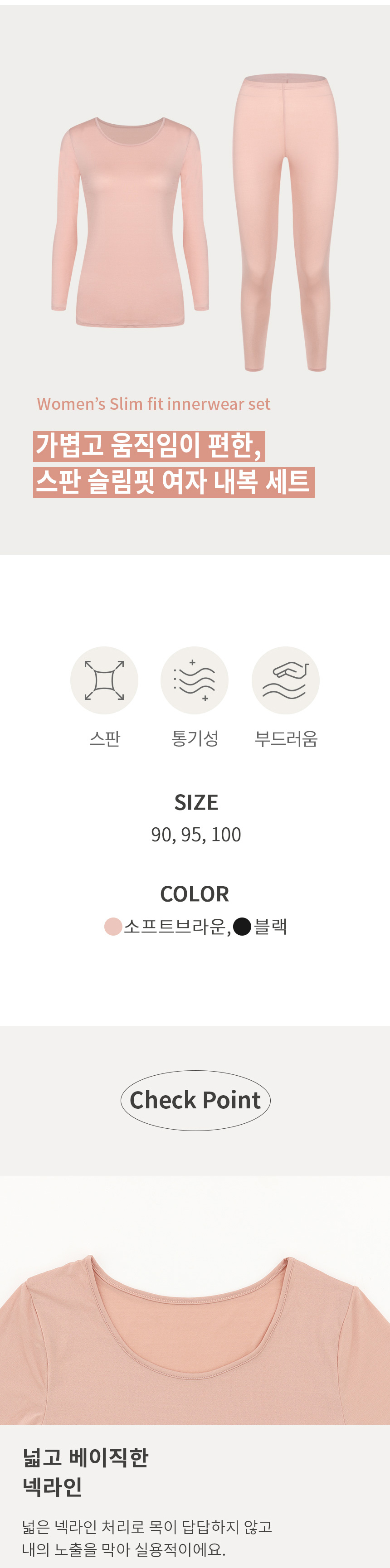The height and width of the screenshot is (1568, 390).
Task: Select the 통기성 feature label
Action: click(195, 738)
